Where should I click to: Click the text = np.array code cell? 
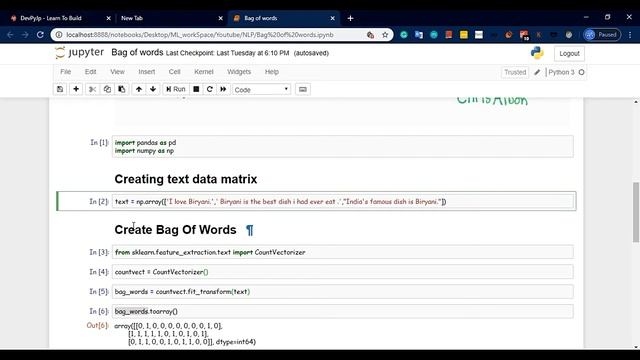point(343,201)
